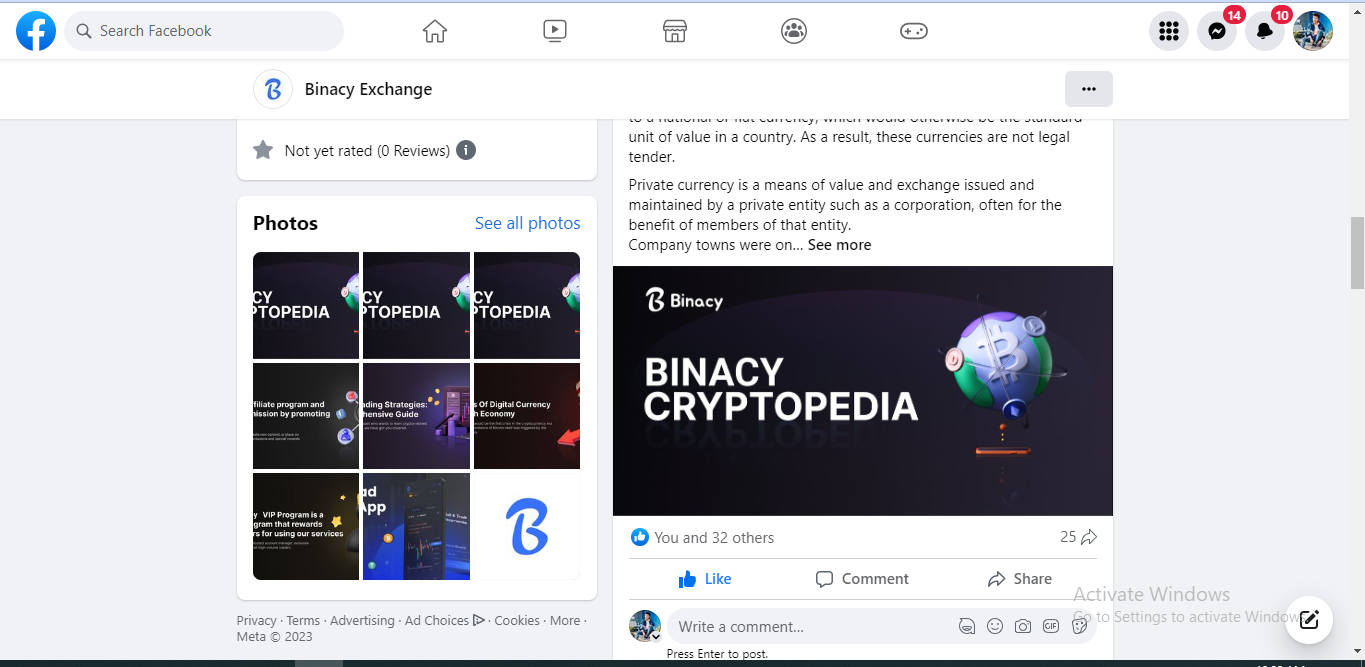Viewport: 1365px width, 667px height.
Task: Click the page vertical scrollbar
Action: [1357, 250]
